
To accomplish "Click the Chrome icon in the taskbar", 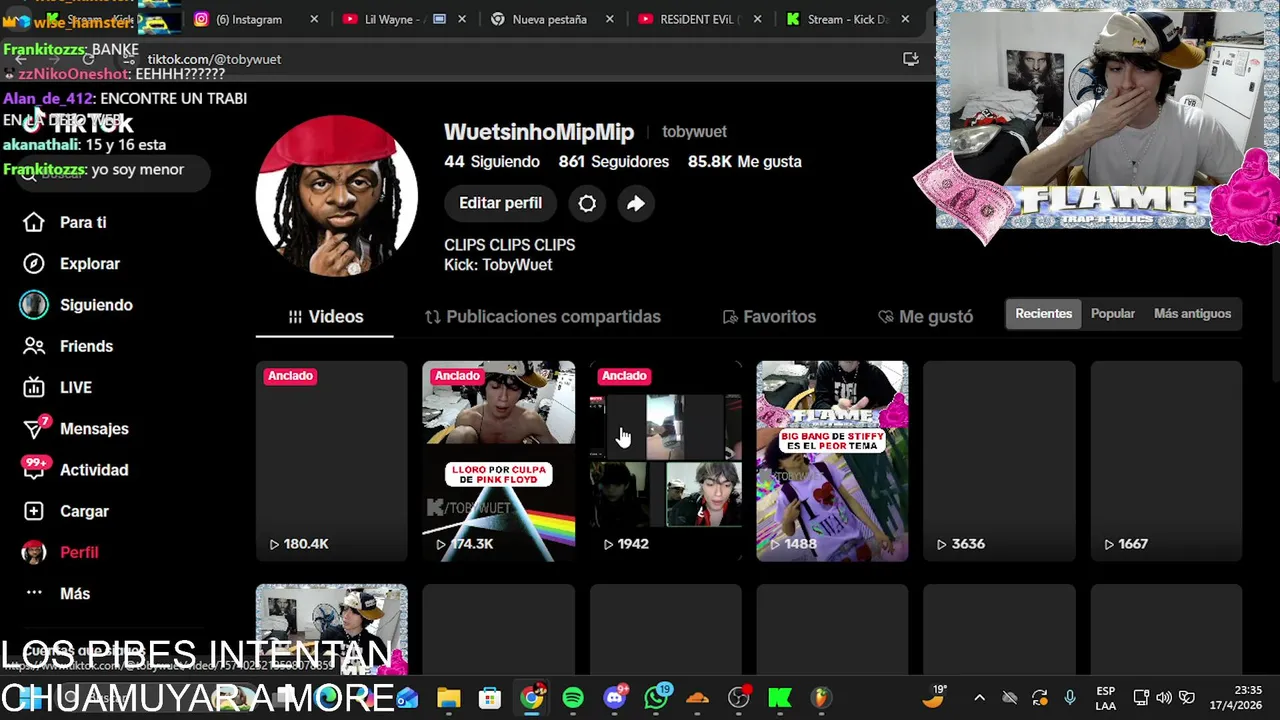I will click(x=532, y=697).
